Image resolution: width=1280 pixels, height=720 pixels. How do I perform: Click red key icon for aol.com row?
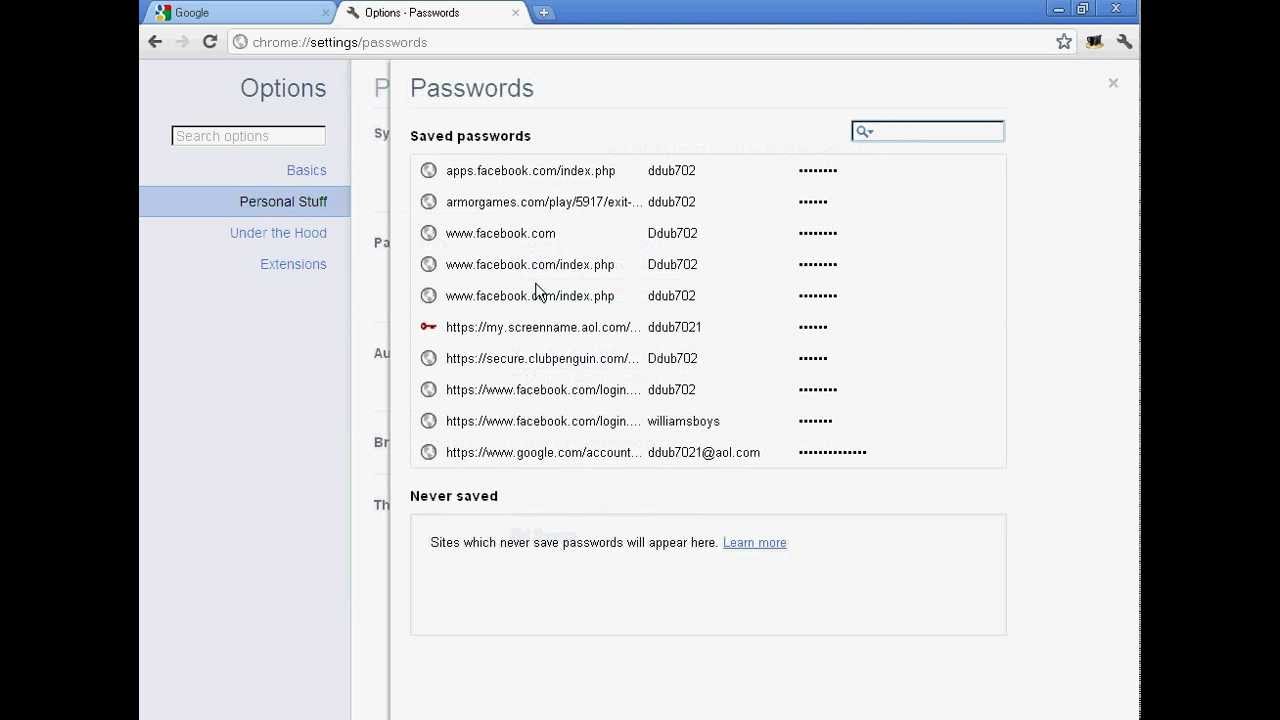click(x=429, y=327)
